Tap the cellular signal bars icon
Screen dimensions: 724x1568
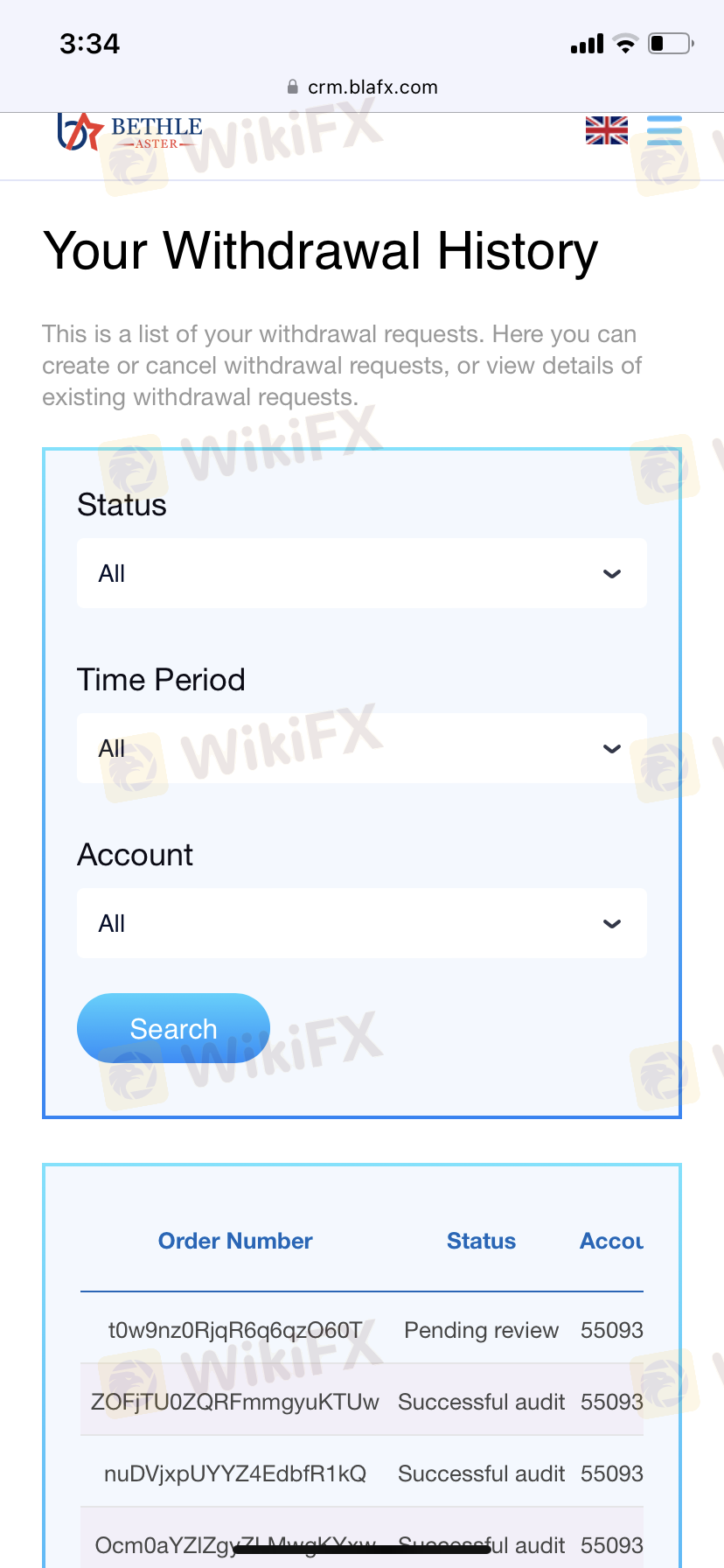(587, 44)
